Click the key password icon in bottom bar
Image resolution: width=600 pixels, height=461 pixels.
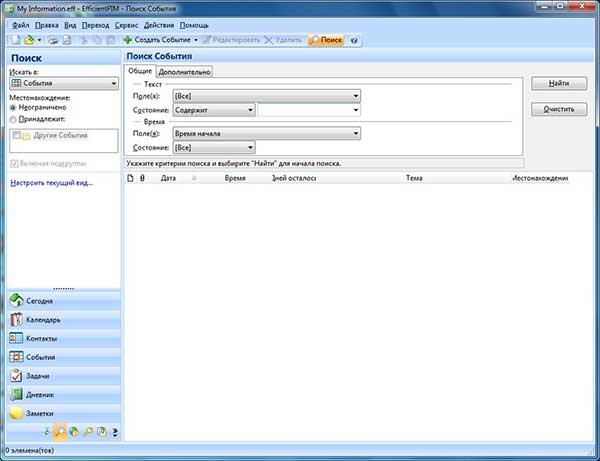coord(88,432)
